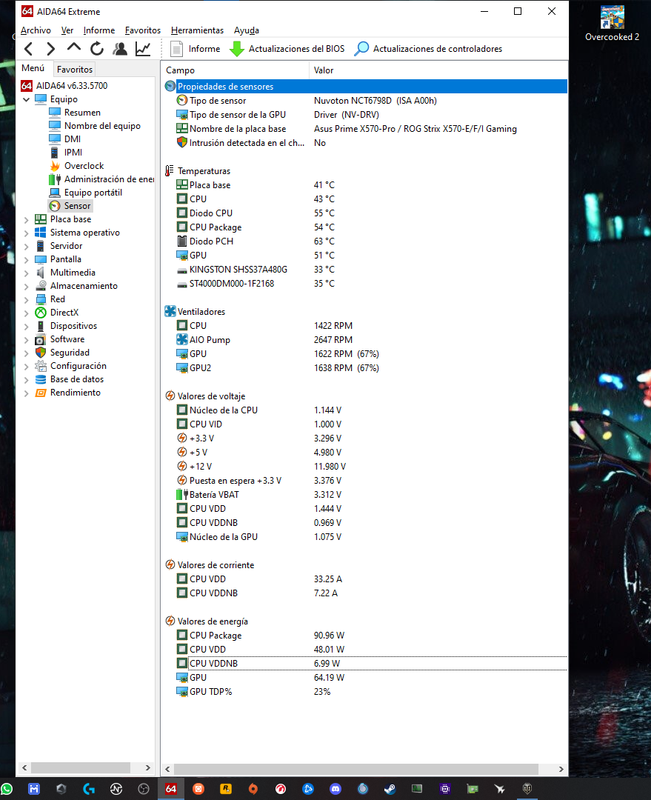Collapse the Equipo tree node

click(26, 99)
